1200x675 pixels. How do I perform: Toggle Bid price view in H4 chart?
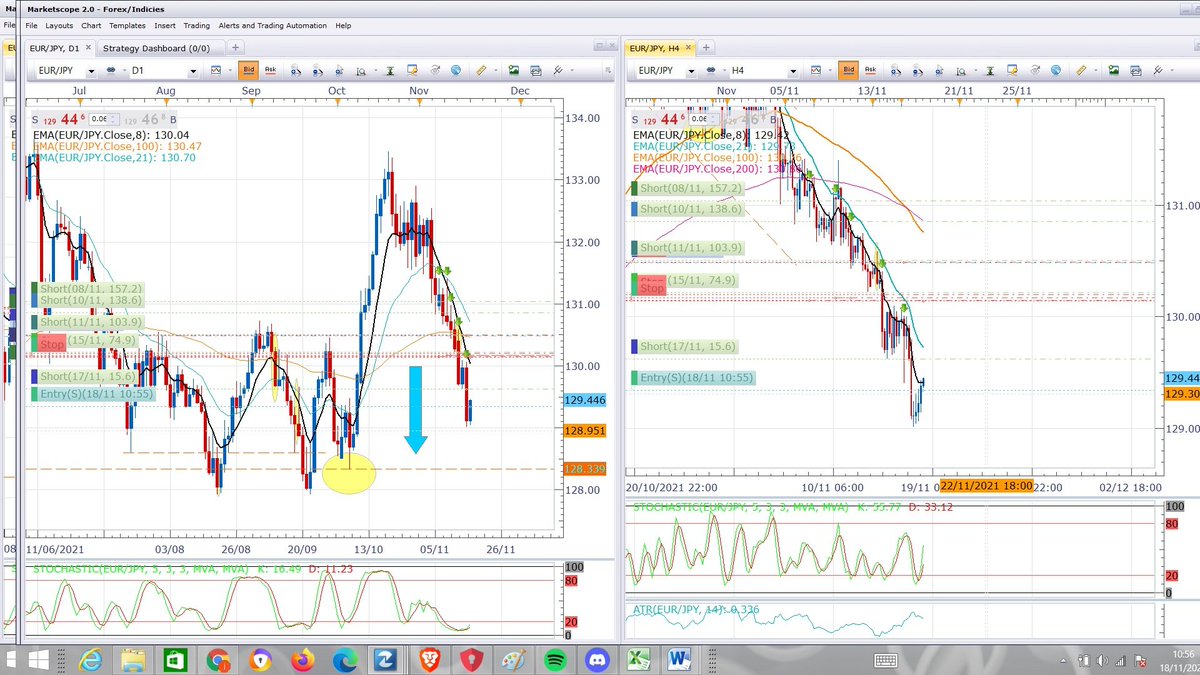click(x=848, y=70)
